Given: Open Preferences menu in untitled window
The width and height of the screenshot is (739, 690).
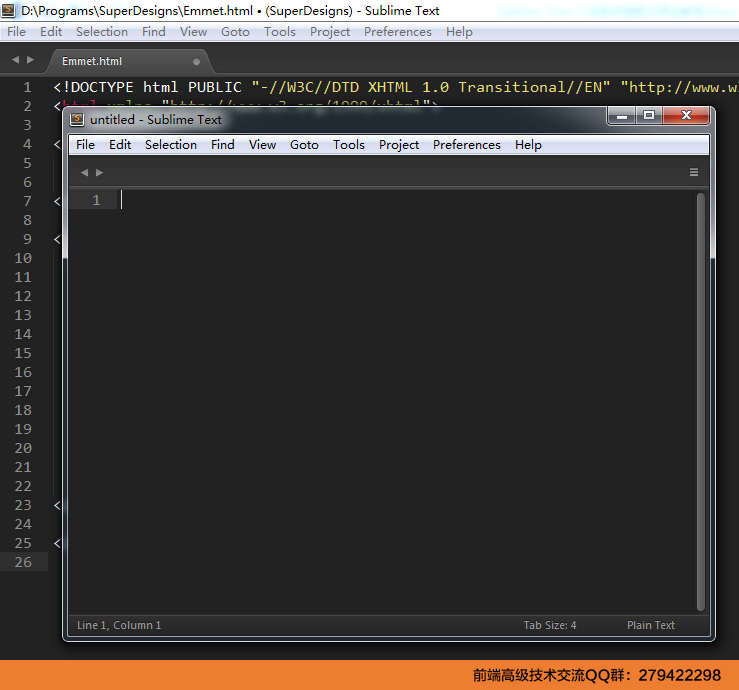Looking at the screenshot, I should click(467, 145).
